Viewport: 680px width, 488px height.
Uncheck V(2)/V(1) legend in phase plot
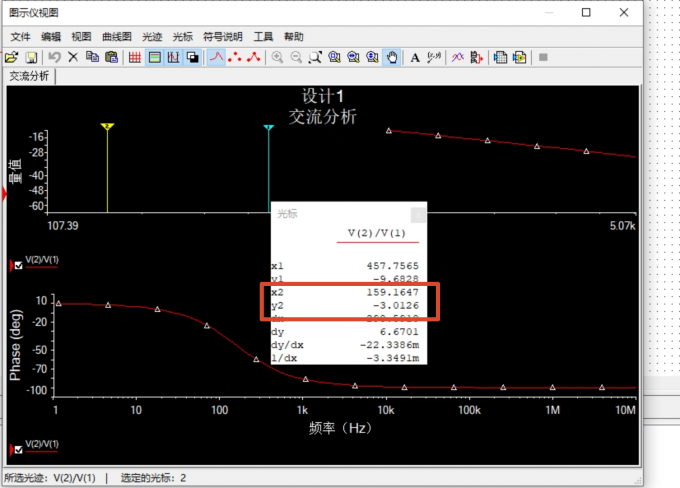(18, 449)
